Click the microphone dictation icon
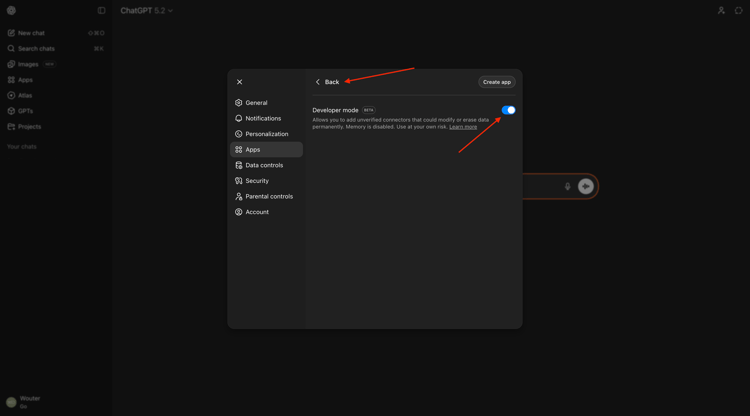The width and height of the screenshot is (750, 416). pyautogui.click(x=567, y=186)
